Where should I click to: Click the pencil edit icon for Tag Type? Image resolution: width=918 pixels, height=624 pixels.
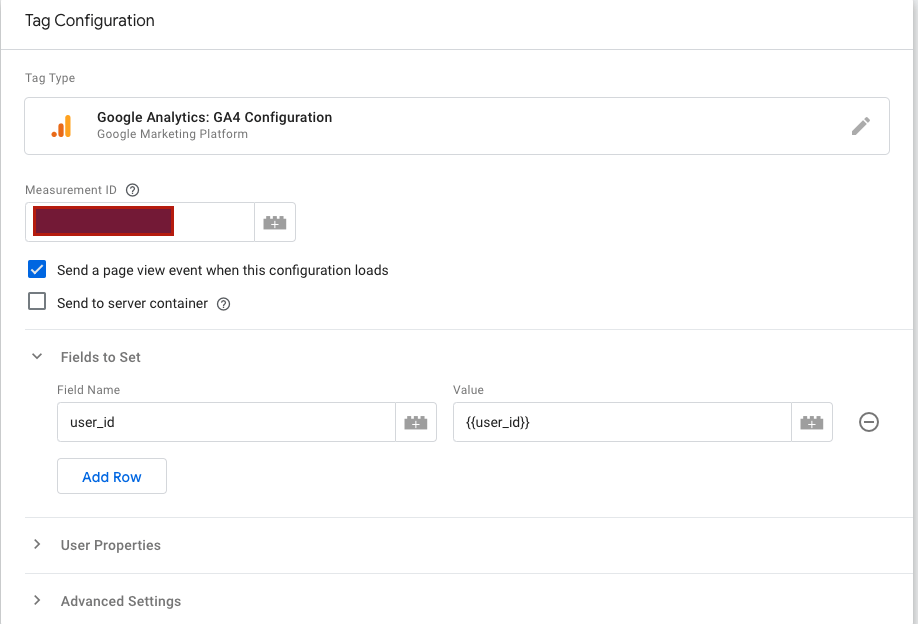861,126
